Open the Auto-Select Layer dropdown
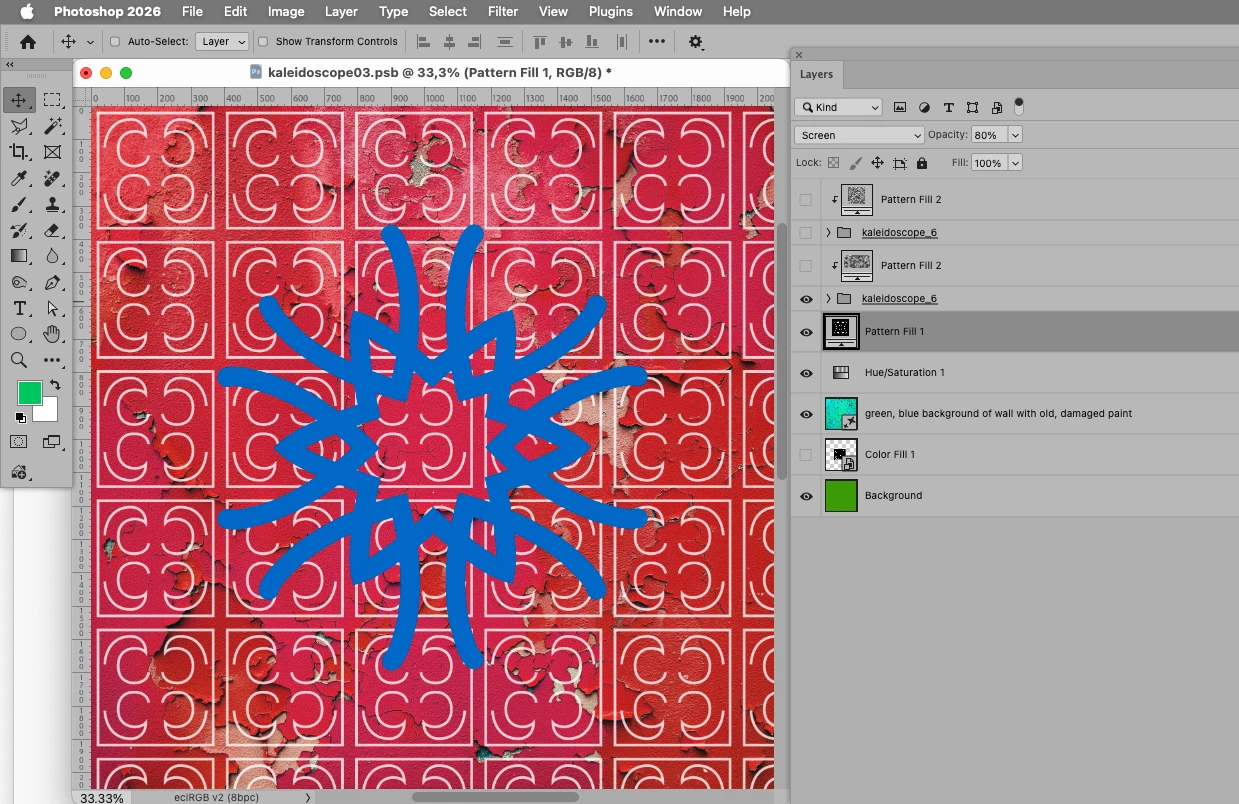1239x804 pixels. tap(222, 42)
